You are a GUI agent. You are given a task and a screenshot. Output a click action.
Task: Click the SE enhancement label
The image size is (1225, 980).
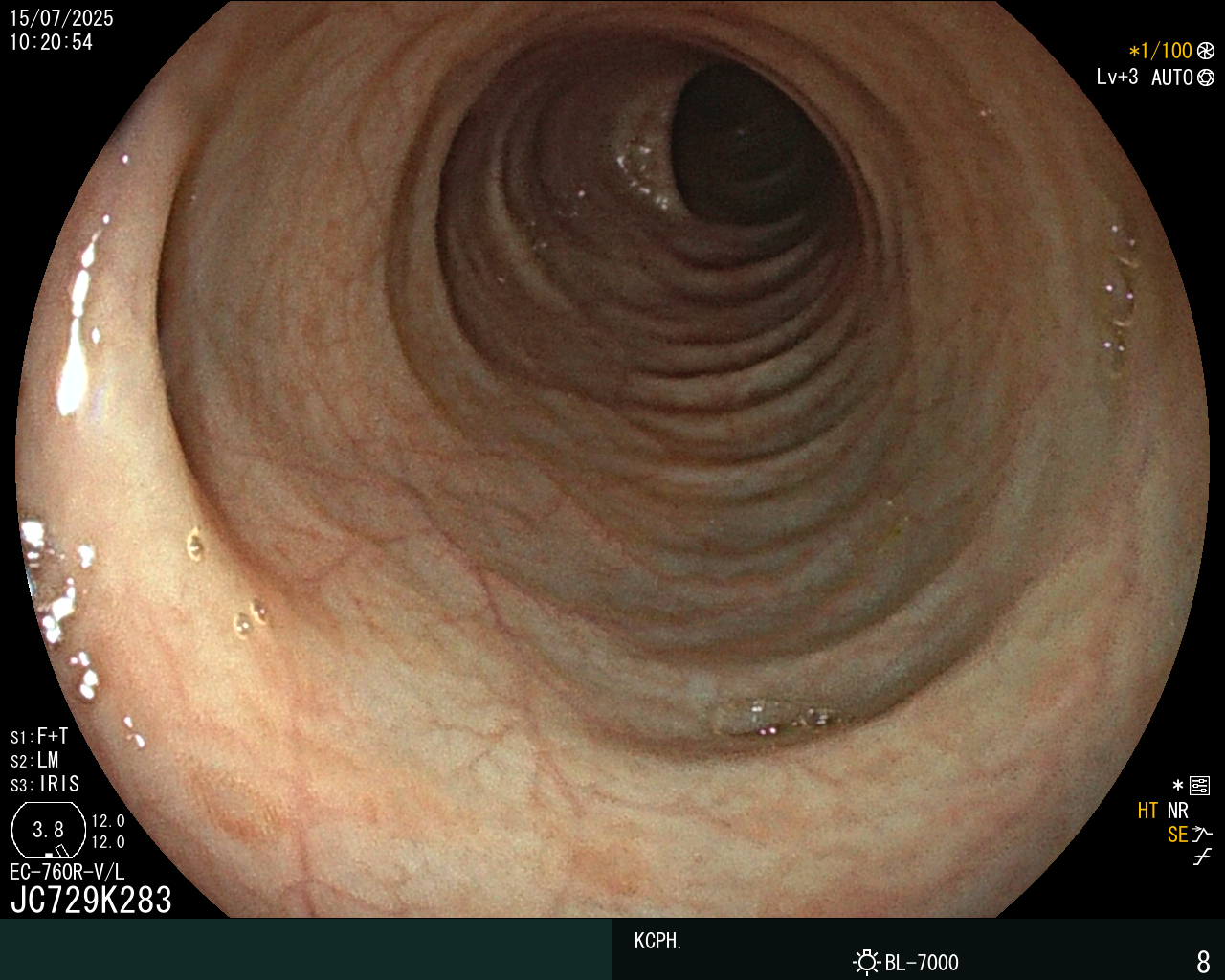click(1177, 835)
